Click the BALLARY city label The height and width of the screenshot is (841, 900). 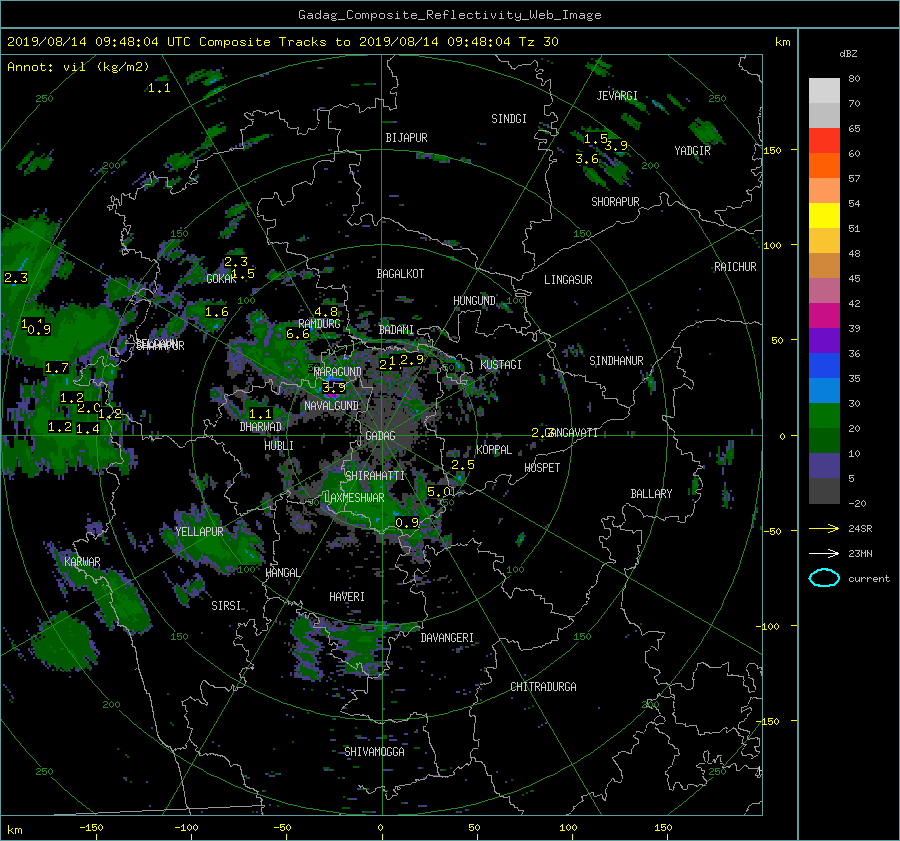coord(651,494)
